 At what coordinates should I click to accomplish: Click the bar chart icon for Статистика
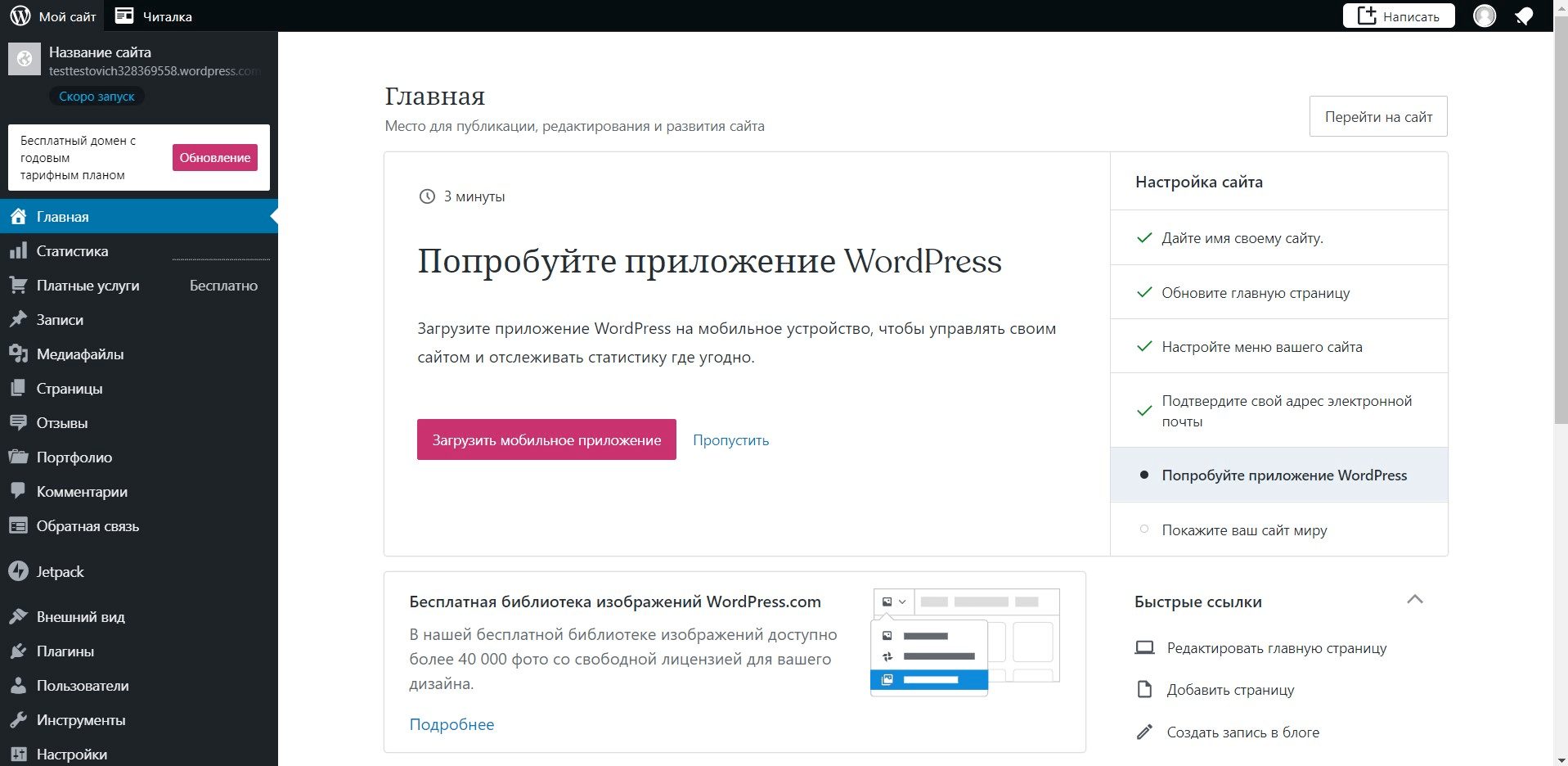pos(18,250)
